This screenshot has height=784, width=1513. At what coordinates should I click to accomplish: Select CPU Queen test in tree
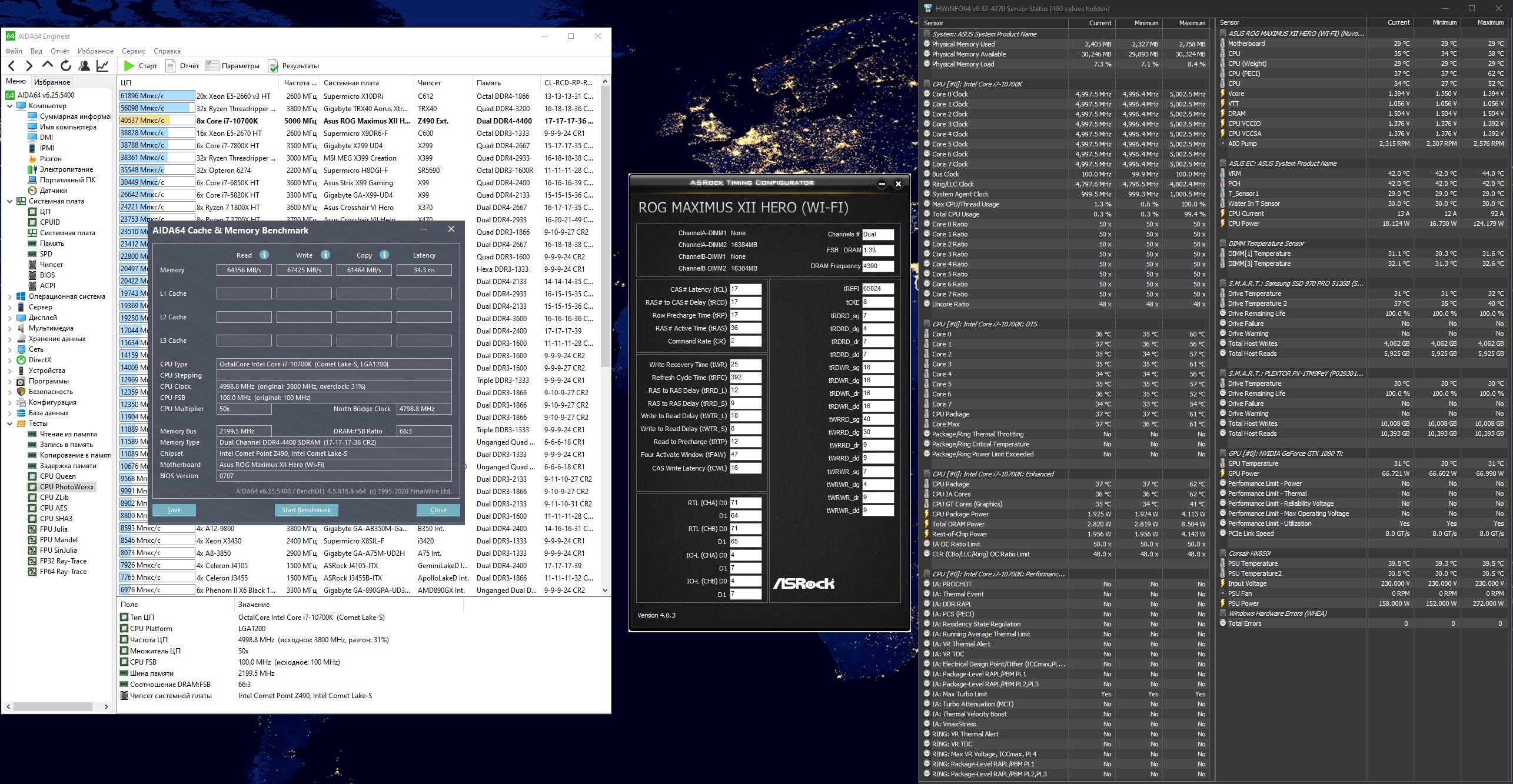point(57,476)
